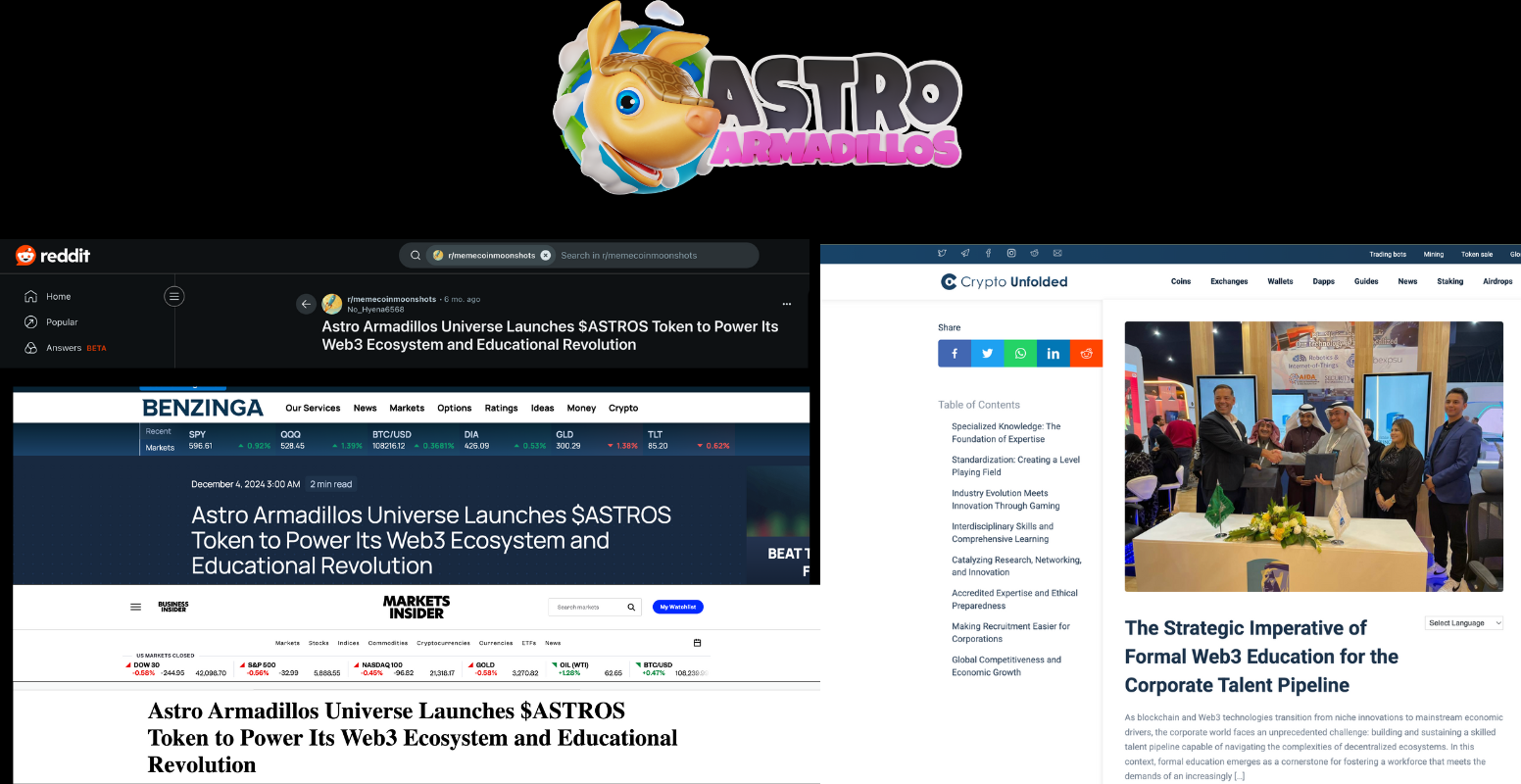This screenshot has width=1521, height=784.
Task: Open user No_Hyena6568 profile
Action: pos(375,309)
